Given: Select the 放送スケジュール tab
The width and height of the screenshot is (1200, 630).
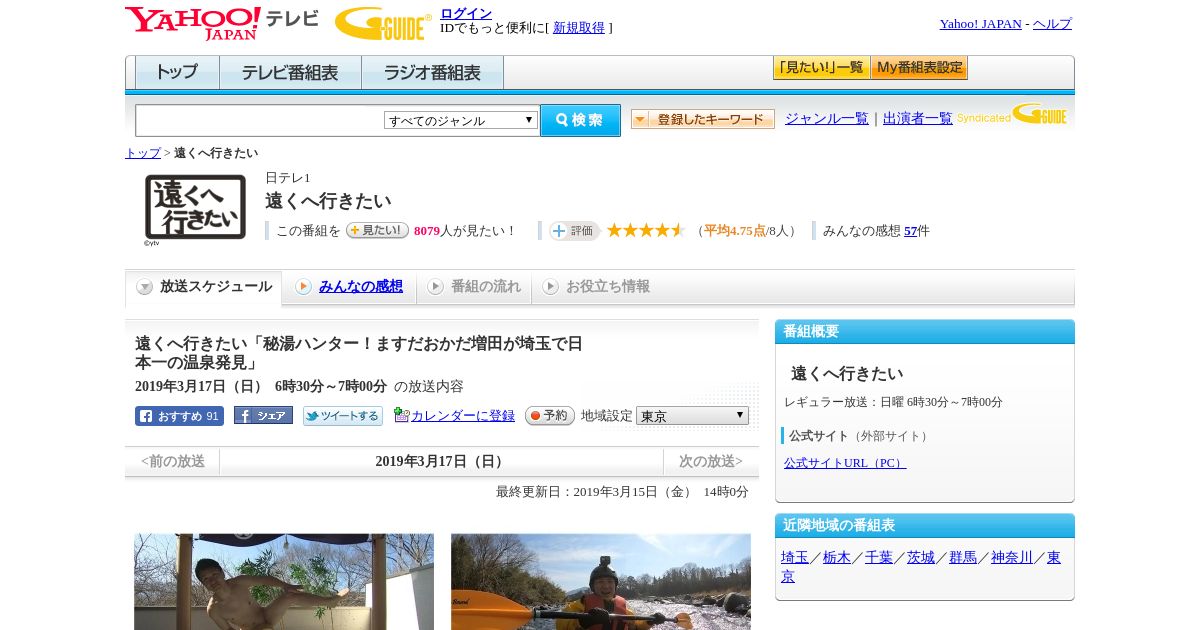Looking at the screenshot, I should point(204,287).
